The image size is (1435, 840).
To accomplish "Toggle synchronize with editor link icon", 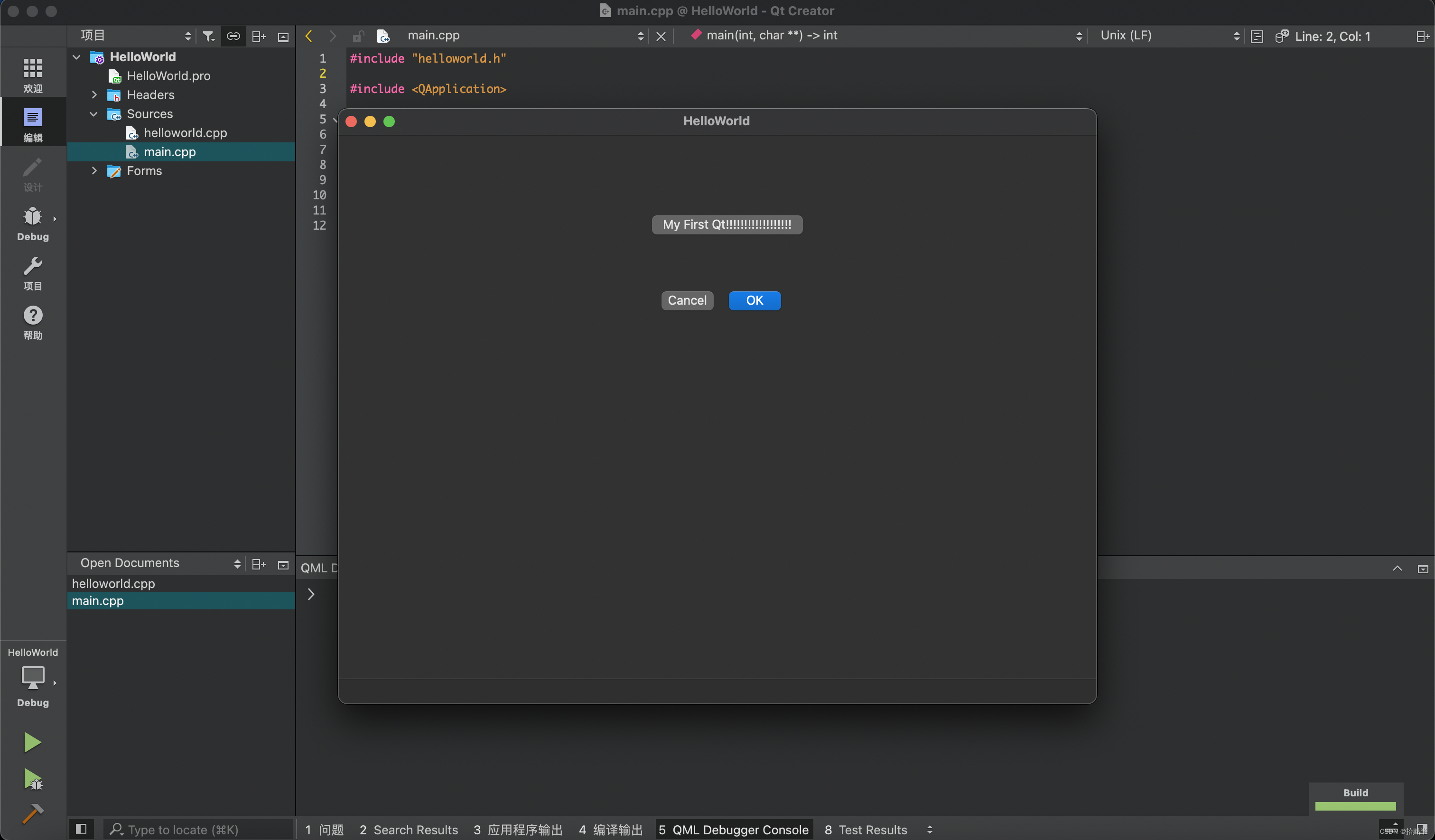I will [x=233, y=36].
